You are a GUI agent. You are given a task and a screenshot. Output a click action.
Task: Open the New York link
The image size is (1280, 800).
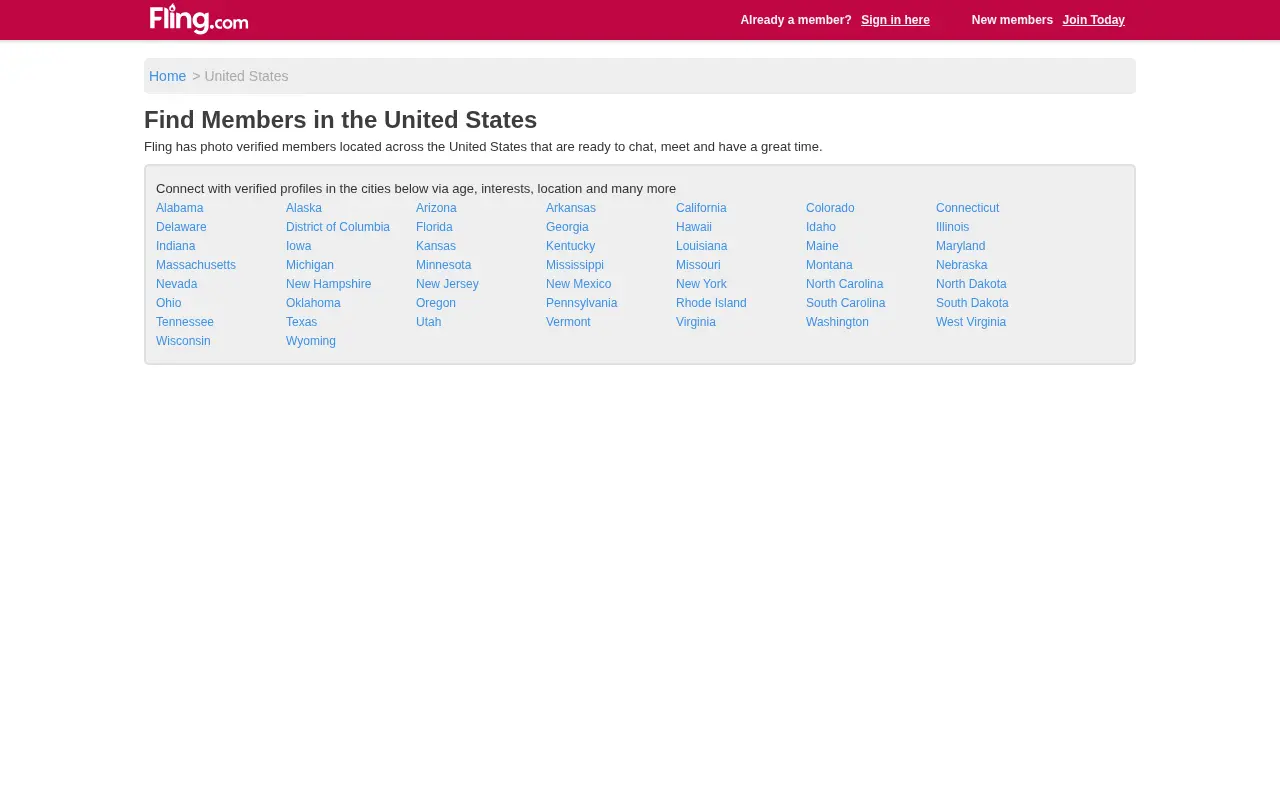coord(701,284)
